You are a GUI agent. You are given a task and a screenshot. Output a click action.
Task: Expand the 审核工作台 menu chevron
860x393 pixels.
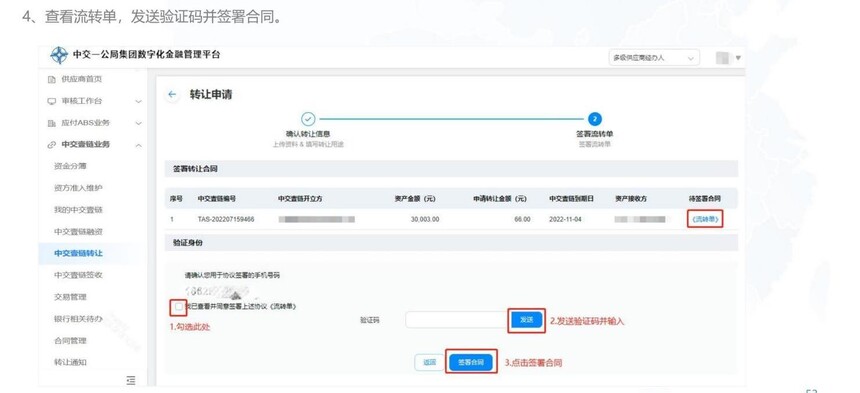click(x=138, y=101)
